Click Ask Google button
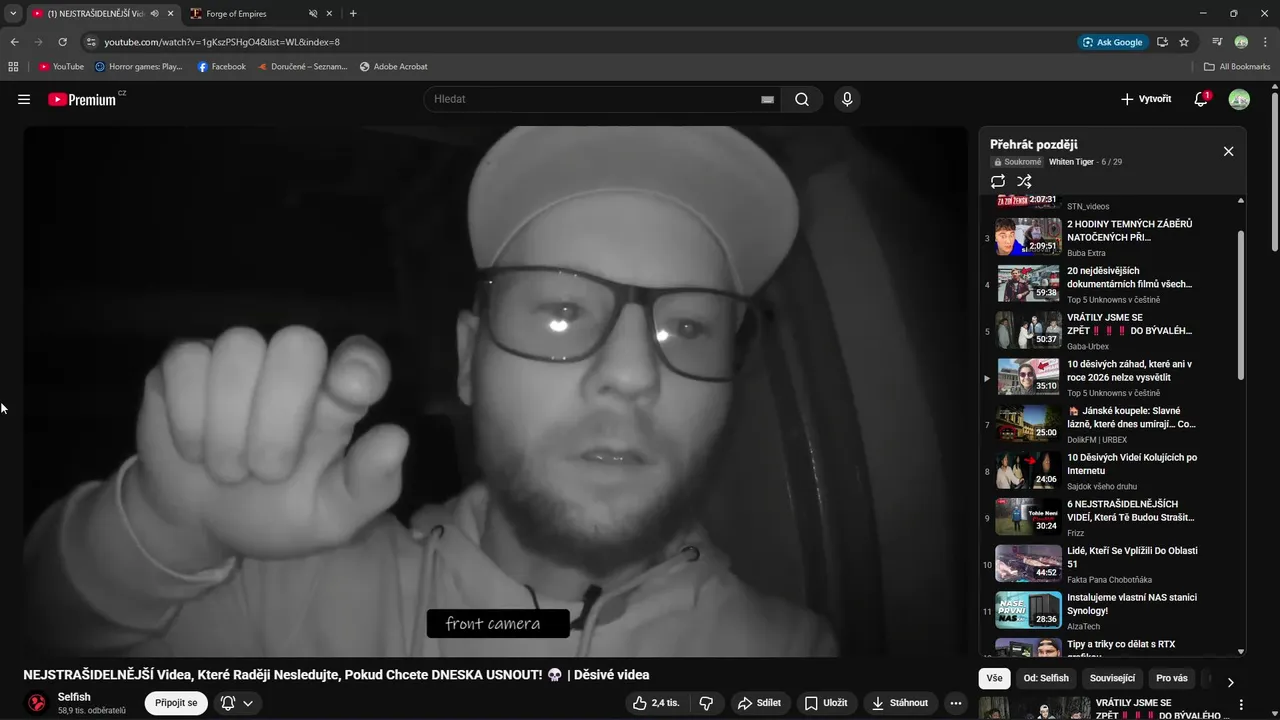The image size is (1280, 720). tap(1113, 42)
